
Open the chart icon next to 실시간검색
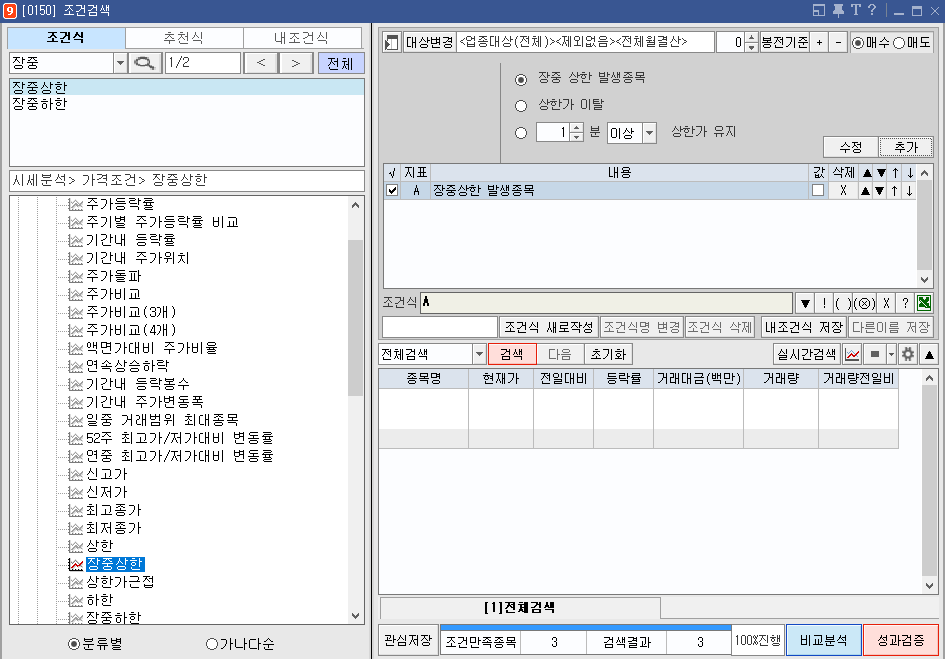(x=851, y=353)
